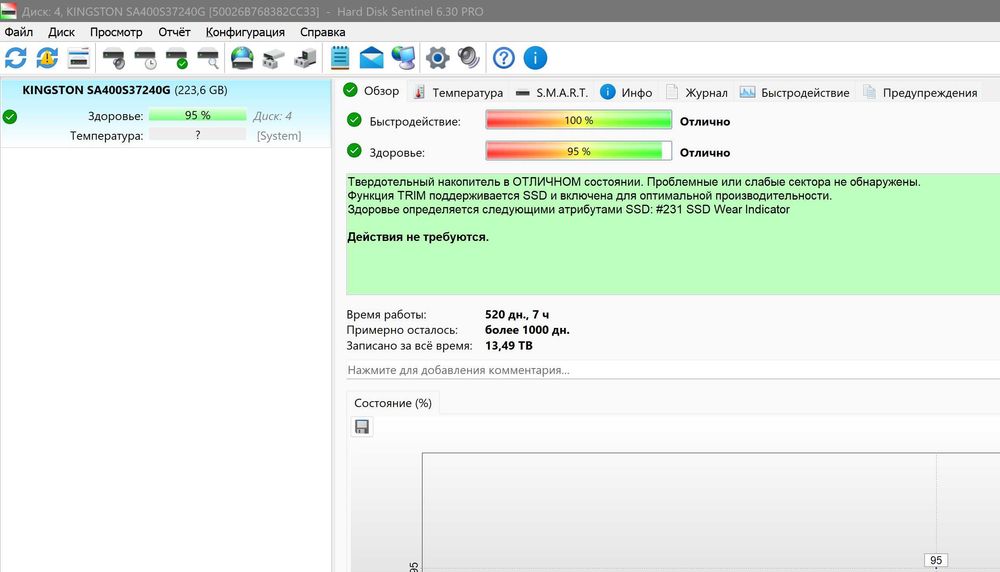Click the более 1000 дн. value
This screenshot has height=572, width=1000.
pos(527,330)
